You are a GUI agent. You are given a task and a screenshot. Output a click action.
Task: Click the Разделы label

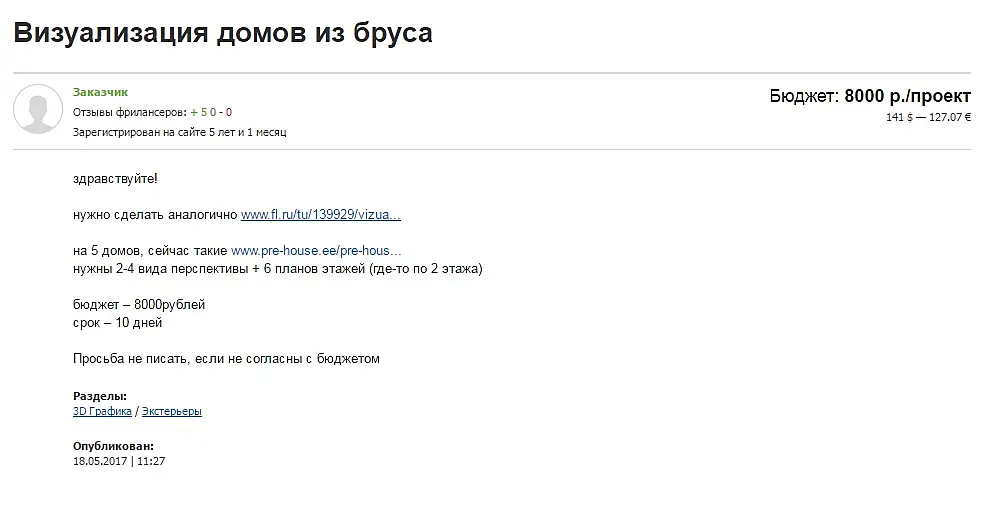click(x=100, y=396)
